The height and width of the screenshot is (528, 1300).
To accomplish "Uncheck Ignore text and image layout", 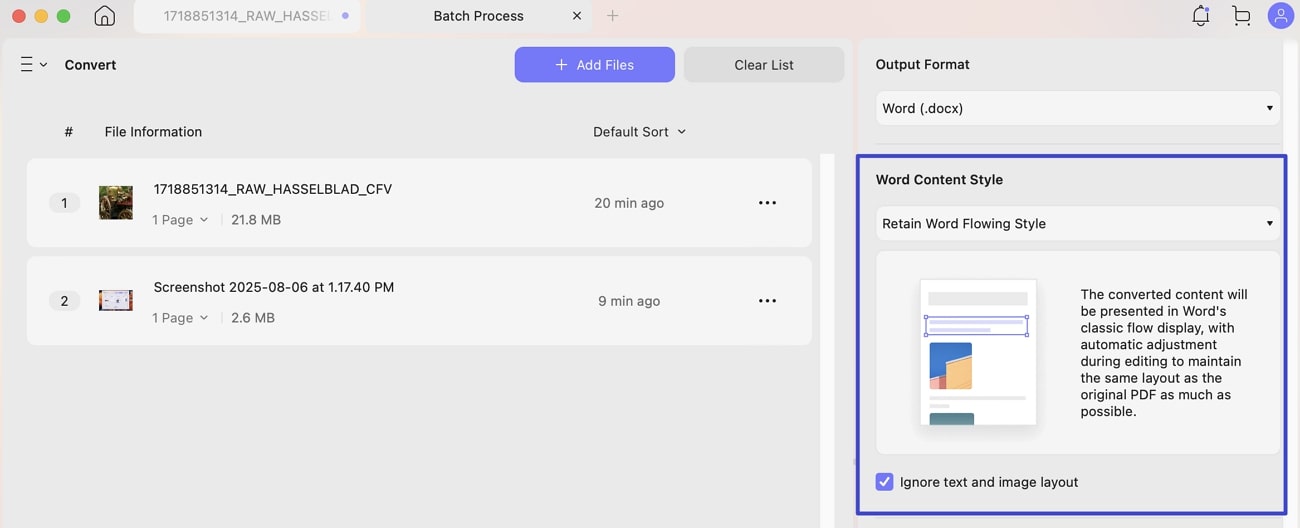I will 884,482.
